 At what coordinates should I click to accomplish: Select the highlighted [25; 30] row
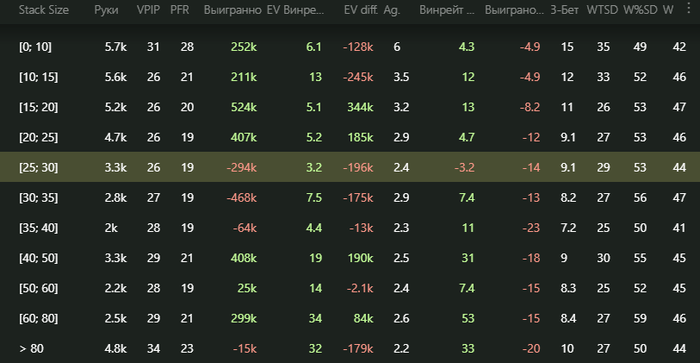[x=350, y=167]
